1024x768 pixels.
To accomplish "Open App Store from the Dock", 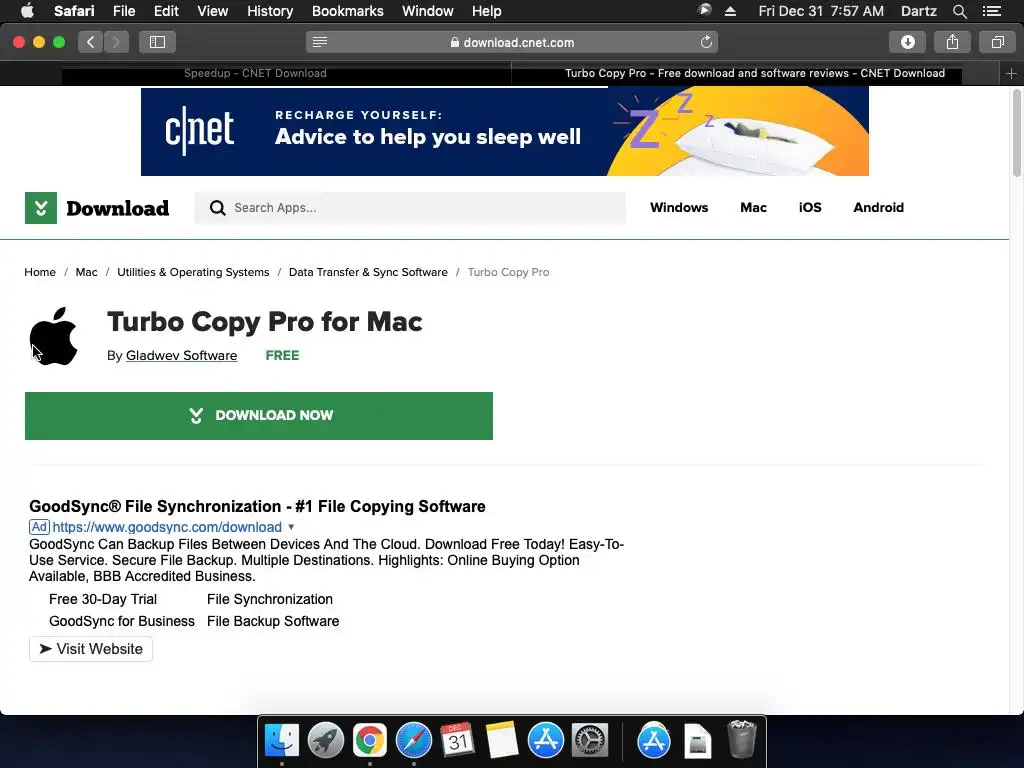I will coord(545,741).
